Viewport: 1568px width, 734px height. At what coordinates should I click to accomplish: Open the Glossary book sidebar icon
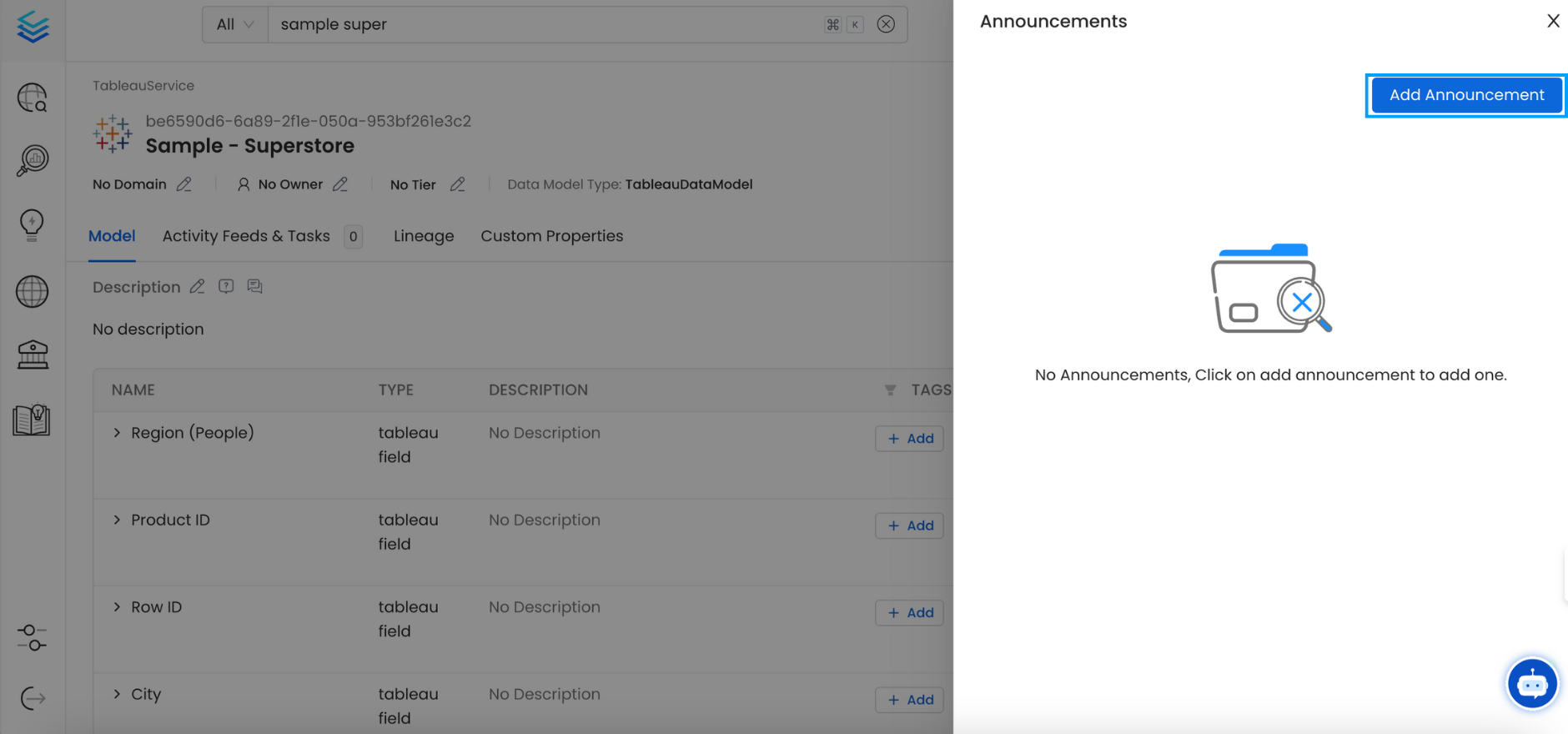32,420
